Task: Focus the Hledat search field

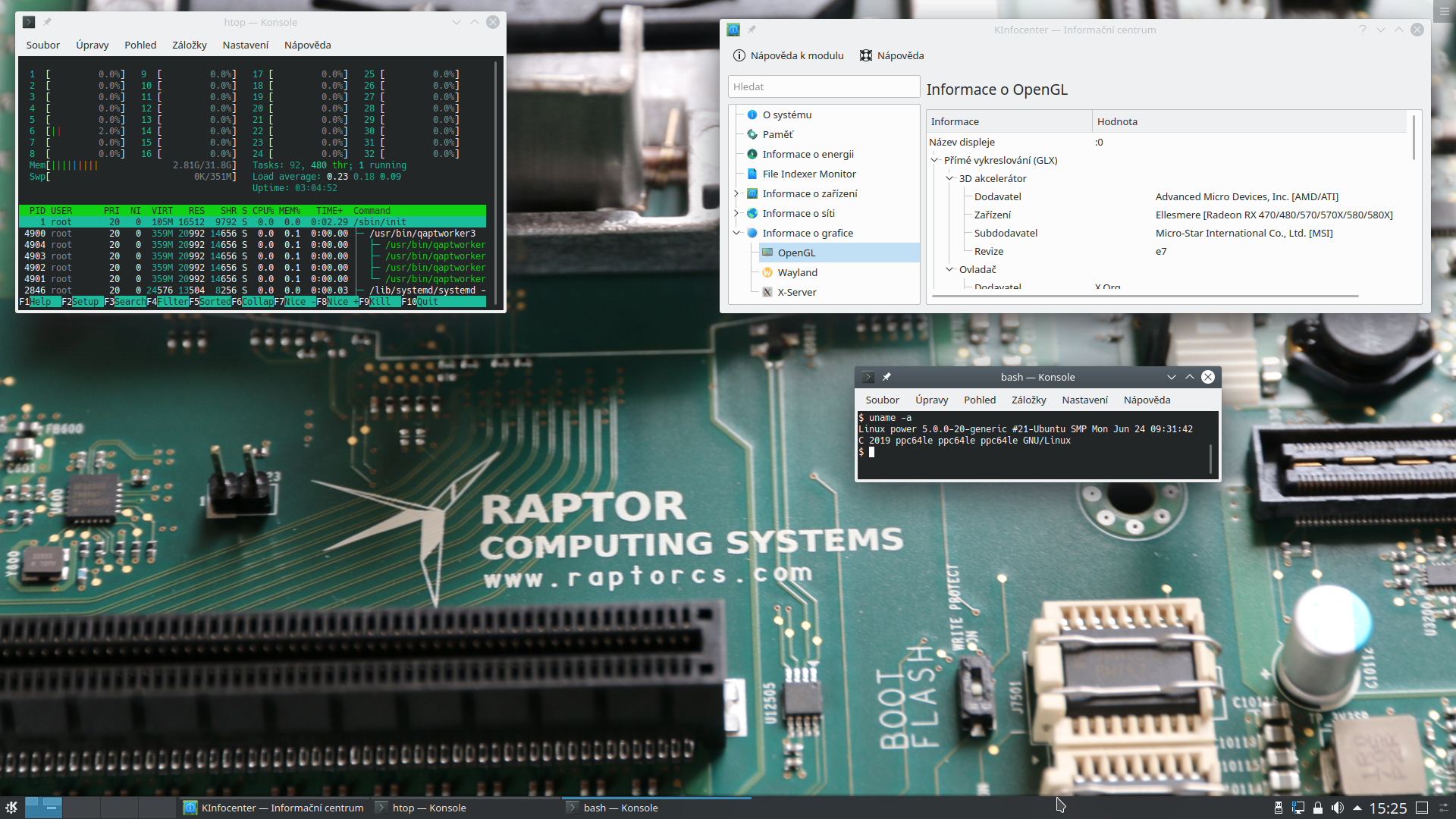Action: 824,86
